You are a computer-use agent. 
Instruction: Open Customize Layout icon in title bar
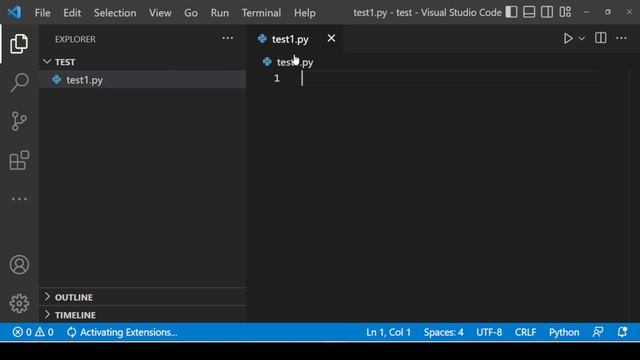click(565, 12)
